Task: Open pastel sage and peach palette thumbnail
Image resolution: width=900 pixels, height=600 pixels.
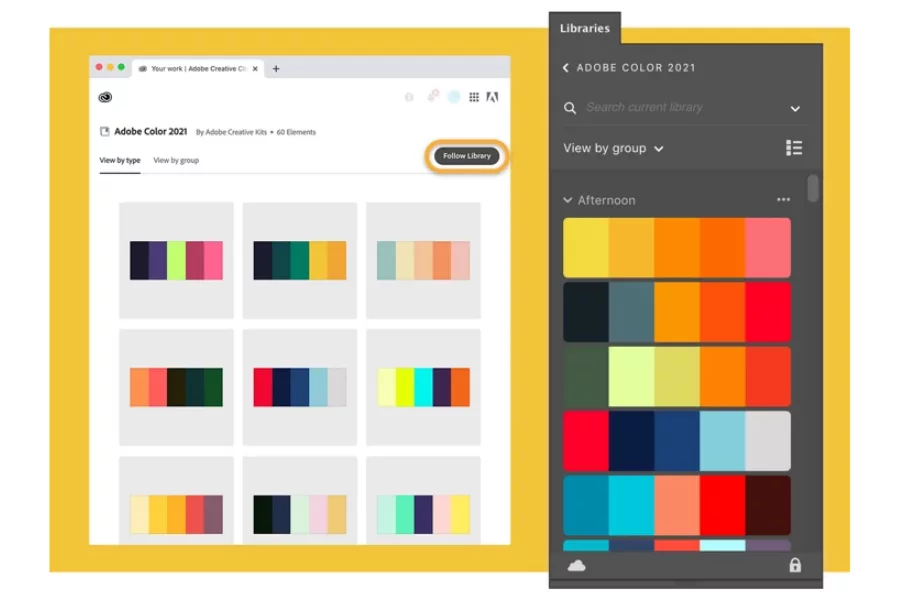Action: (423, 261)
